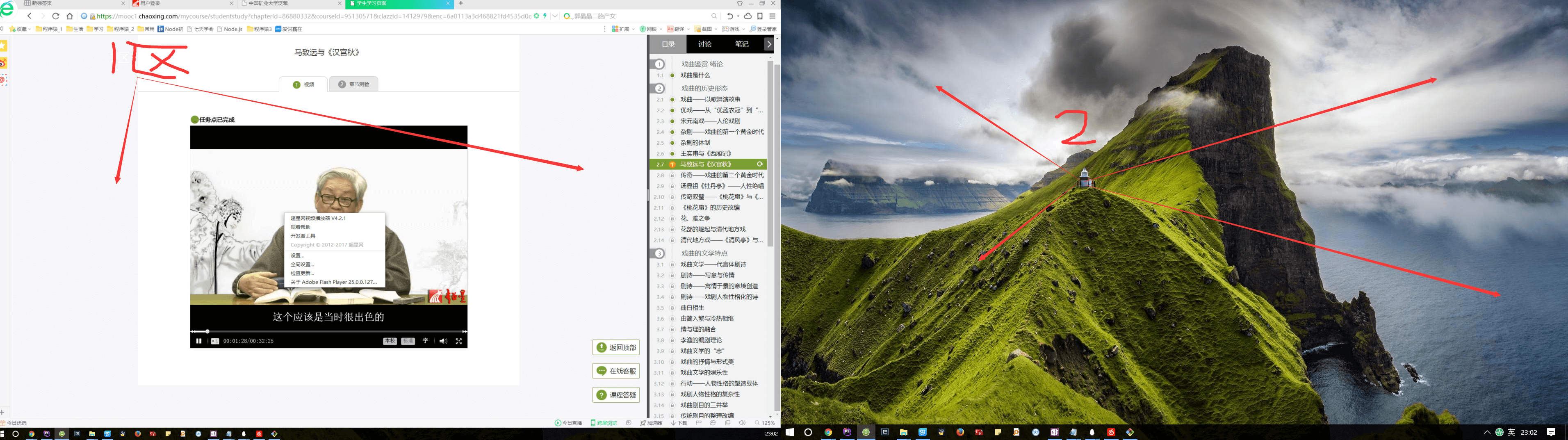Click 登录管家 in bookmarks bar
Screen dimensions: 1568x440
pos(763,29)
